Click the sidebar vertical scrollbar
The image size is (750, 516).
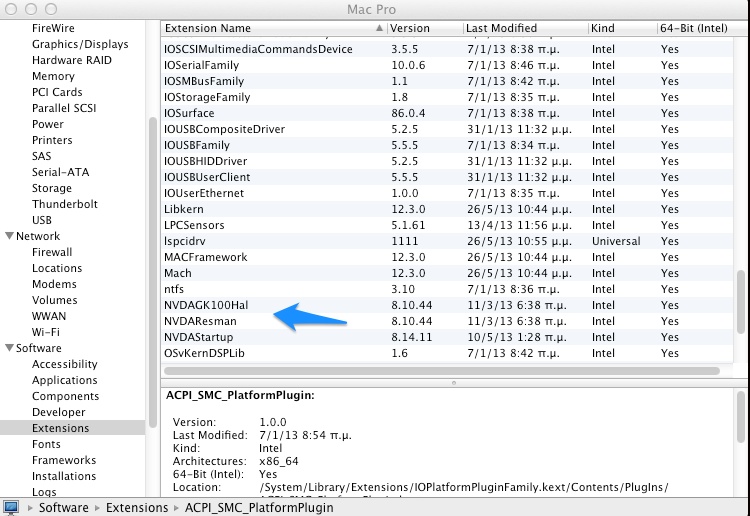coord(153,272)
